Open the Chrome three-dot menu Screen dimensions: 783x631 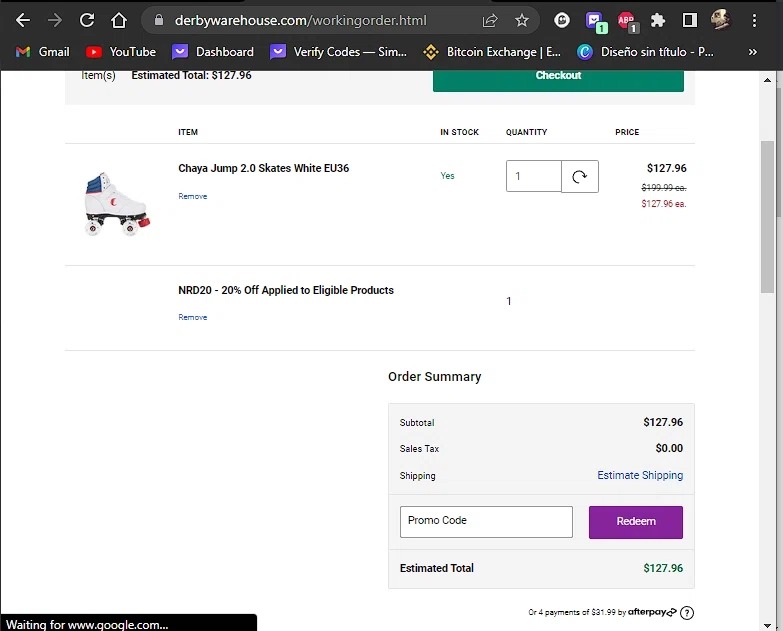[754, 20]
